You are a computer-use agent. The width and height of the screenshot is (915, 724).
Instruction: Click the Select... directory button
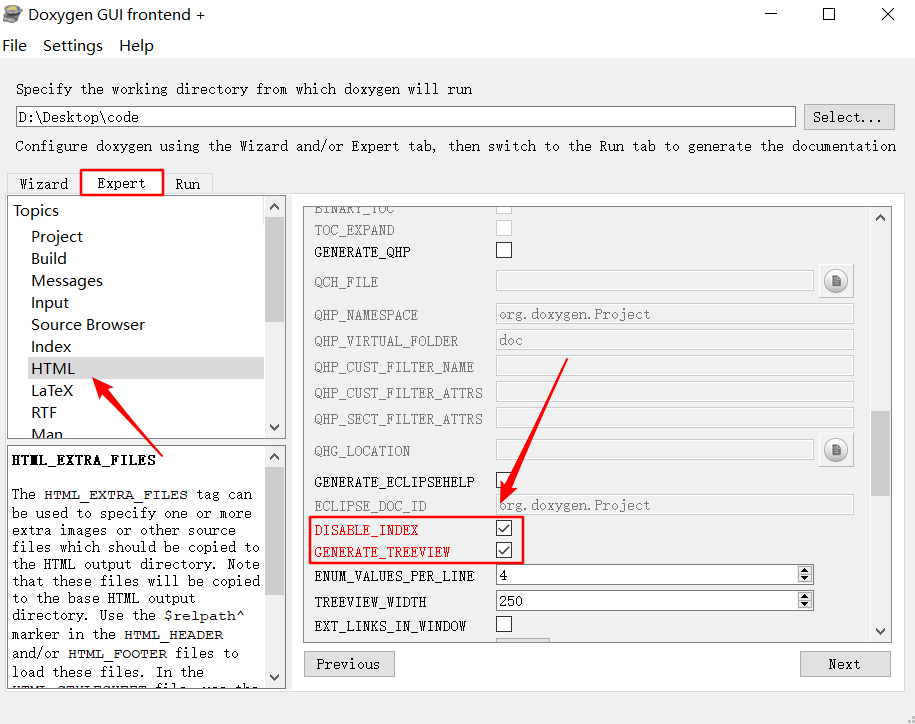coord(848,117)
